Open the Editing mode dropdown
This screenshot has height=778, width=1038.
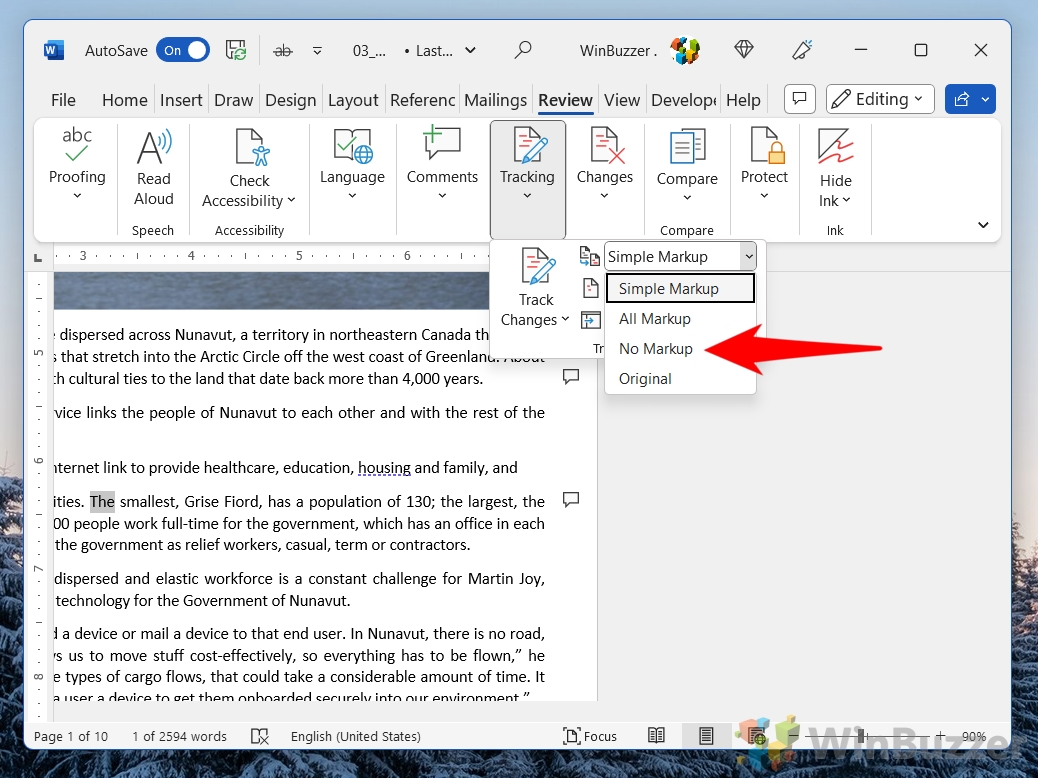click(x=880, y=99)
